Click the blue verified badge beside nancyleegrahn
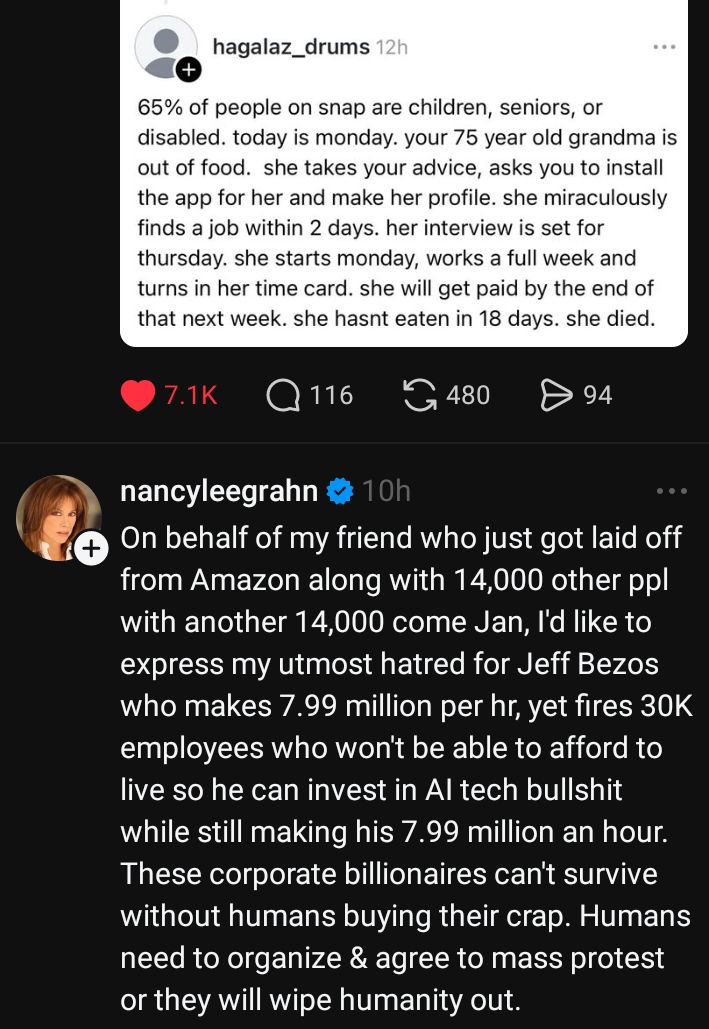The height and width of the screenshot is (1029, 709). point(340,491)
